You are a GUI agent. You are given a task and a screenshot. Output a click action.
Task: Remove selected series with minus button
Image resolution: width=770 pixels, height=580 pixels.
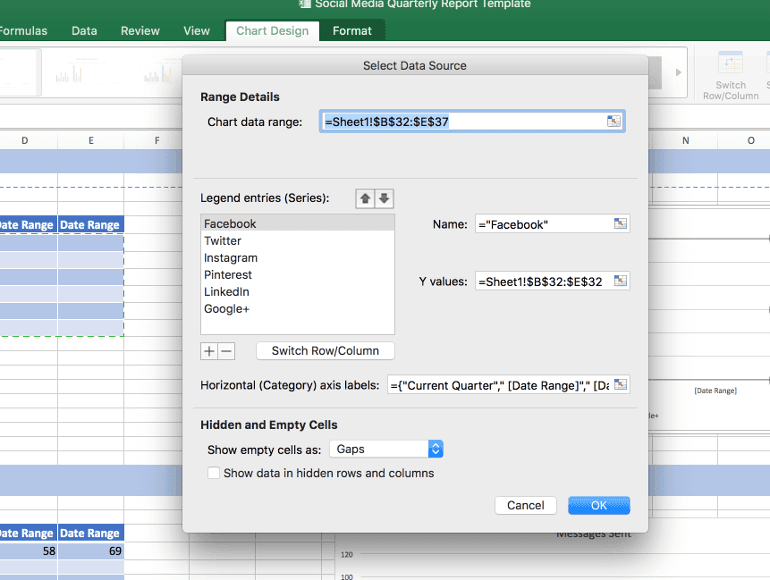click(x=226, y=351)
